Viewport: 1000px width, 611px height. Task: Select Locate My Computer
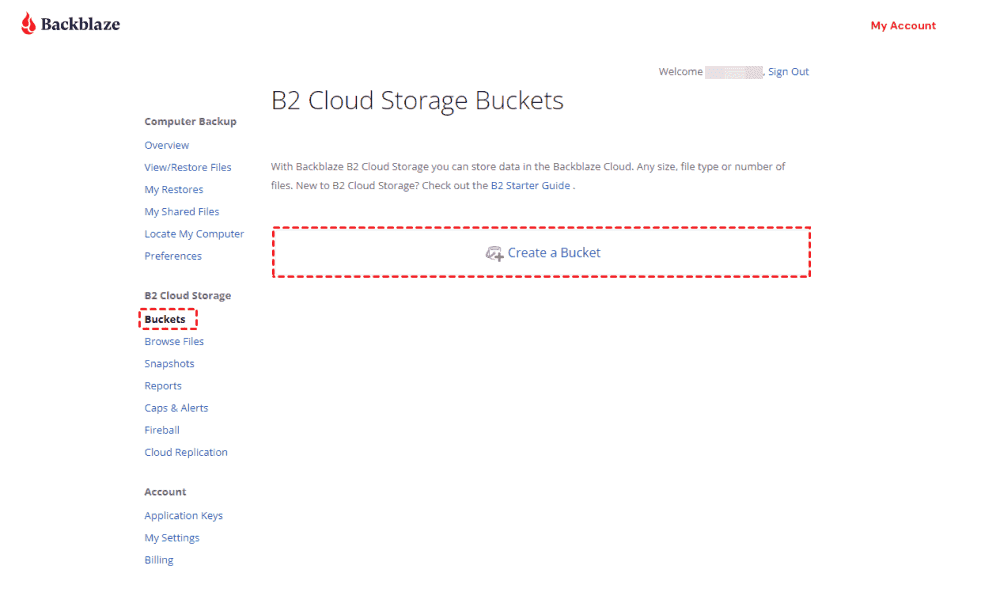194,234
